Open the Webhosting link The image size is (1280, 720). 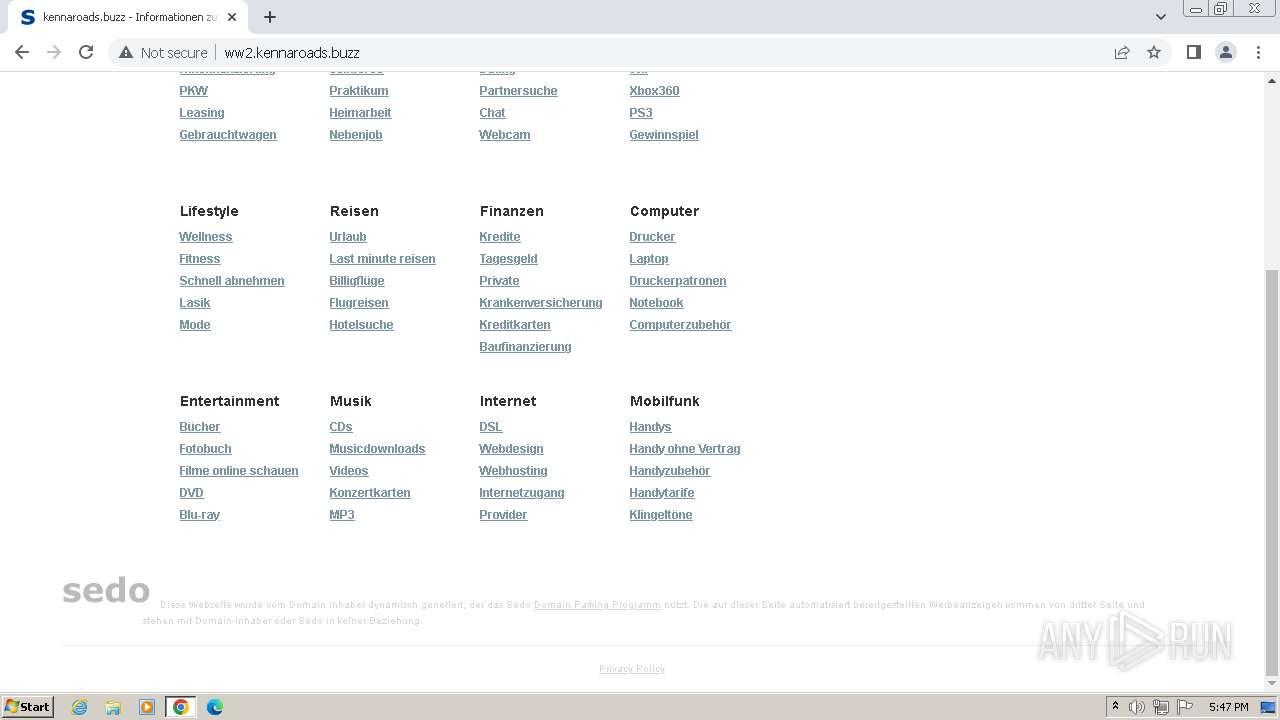[513, 471]
